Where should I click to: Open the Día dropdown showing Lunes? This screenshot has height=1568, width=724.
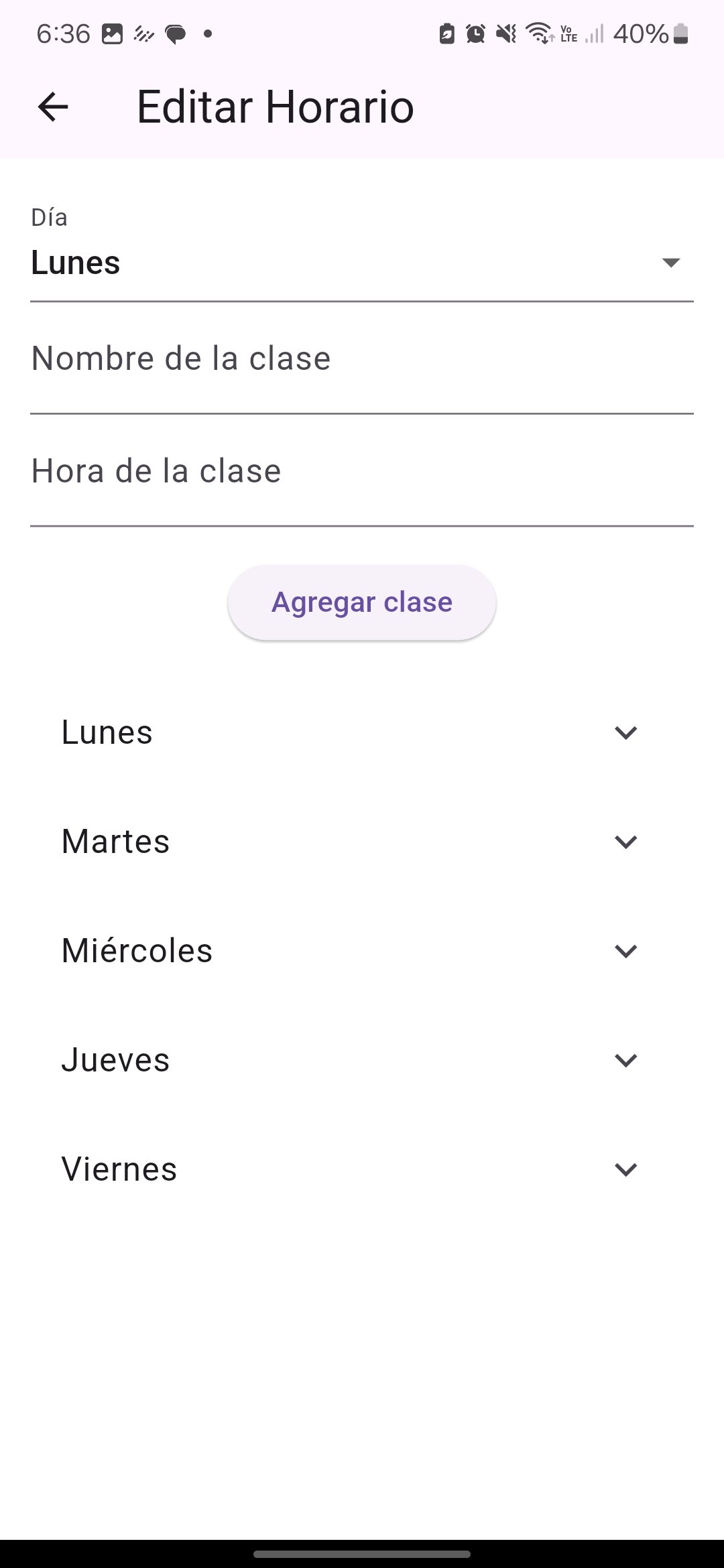(362, 255)
